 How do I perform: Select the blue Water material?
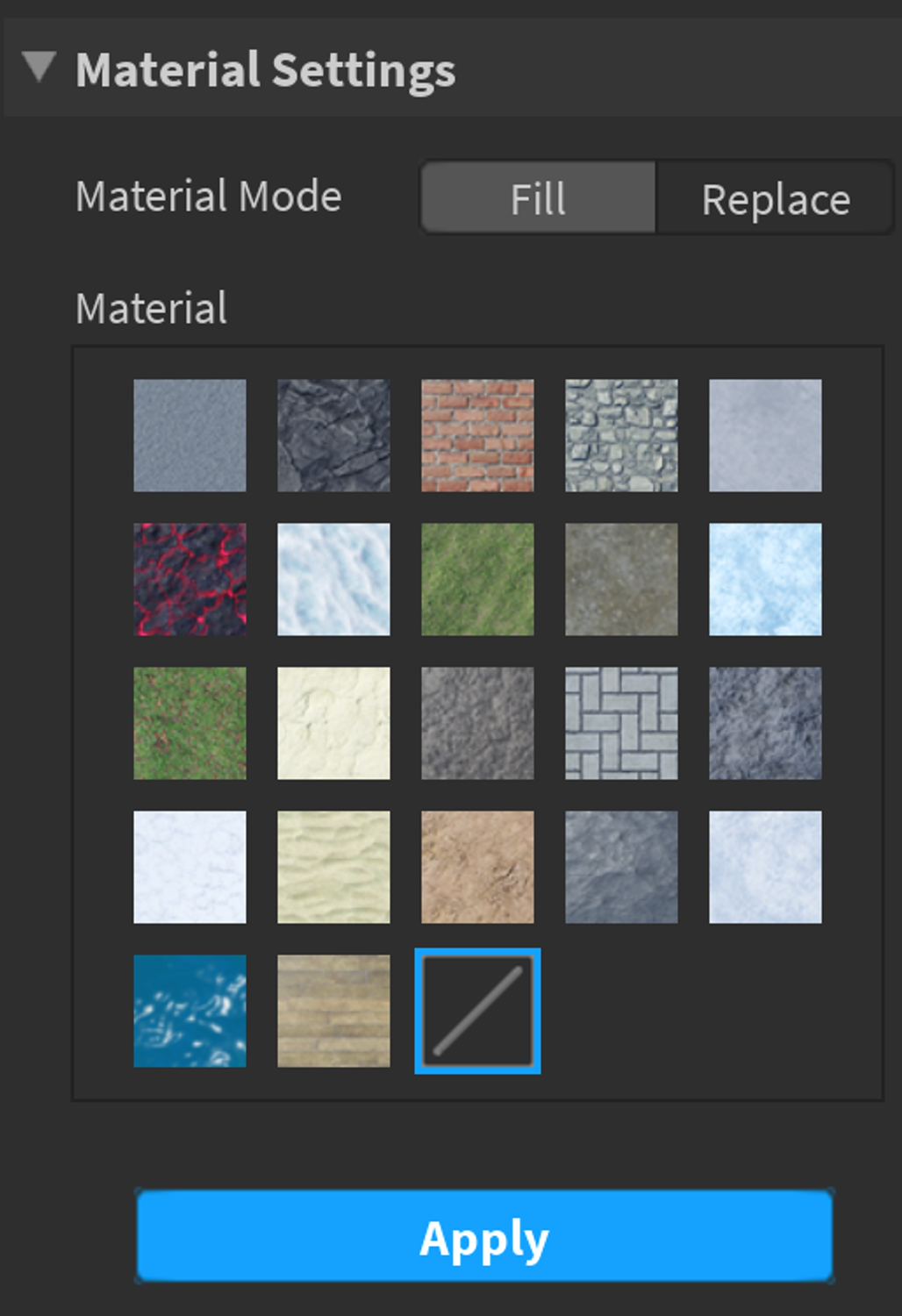click(x=190, y=1011)
